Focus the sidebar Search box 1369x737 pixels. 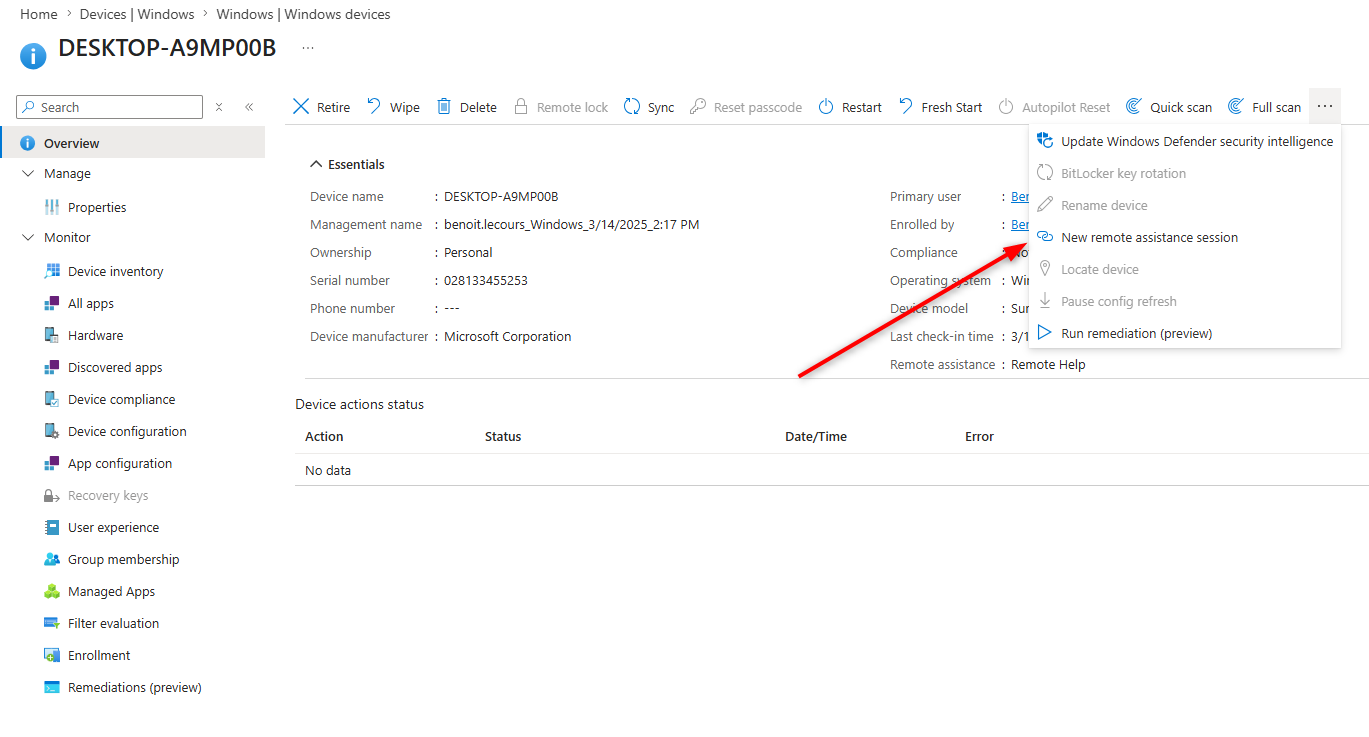coord(110,107)
